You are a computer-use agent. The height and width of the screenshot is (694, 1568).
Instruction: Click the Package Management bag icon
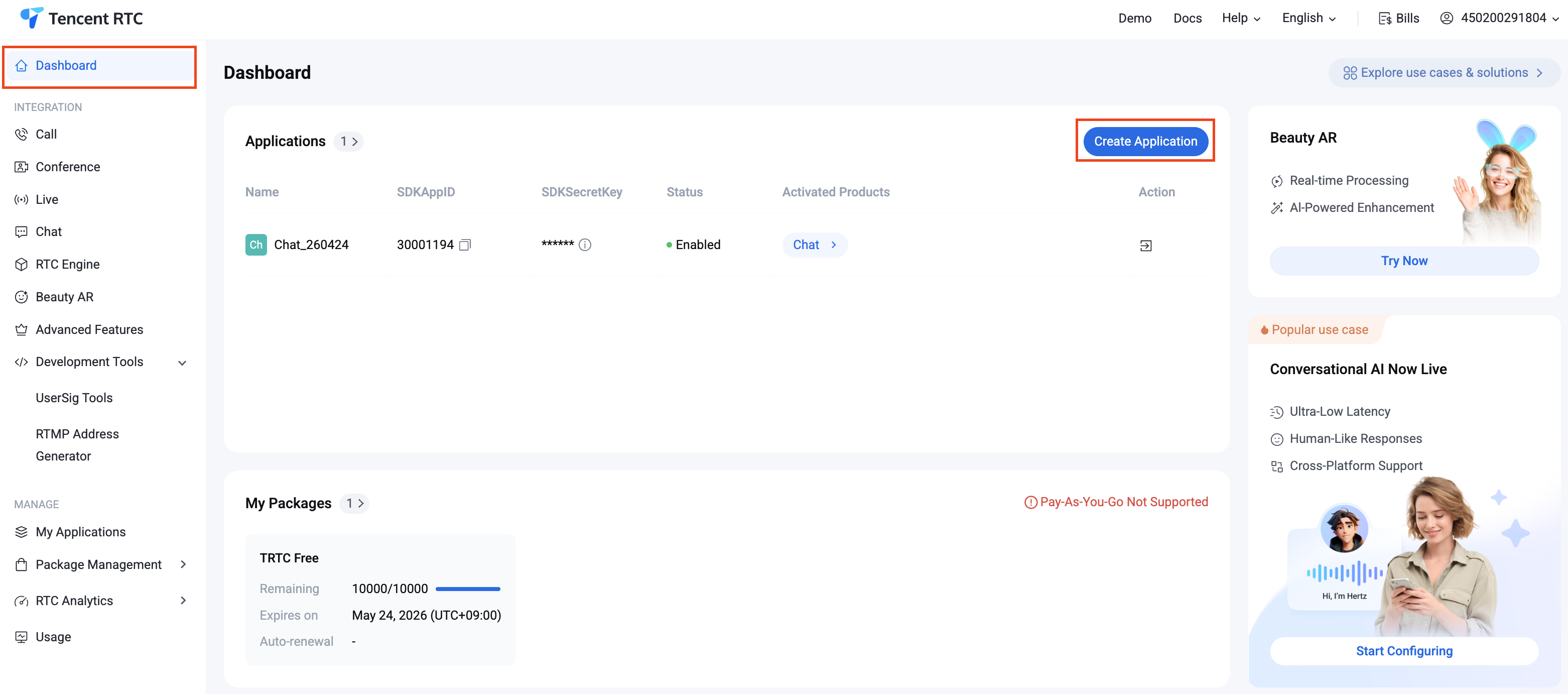(21, 565)
